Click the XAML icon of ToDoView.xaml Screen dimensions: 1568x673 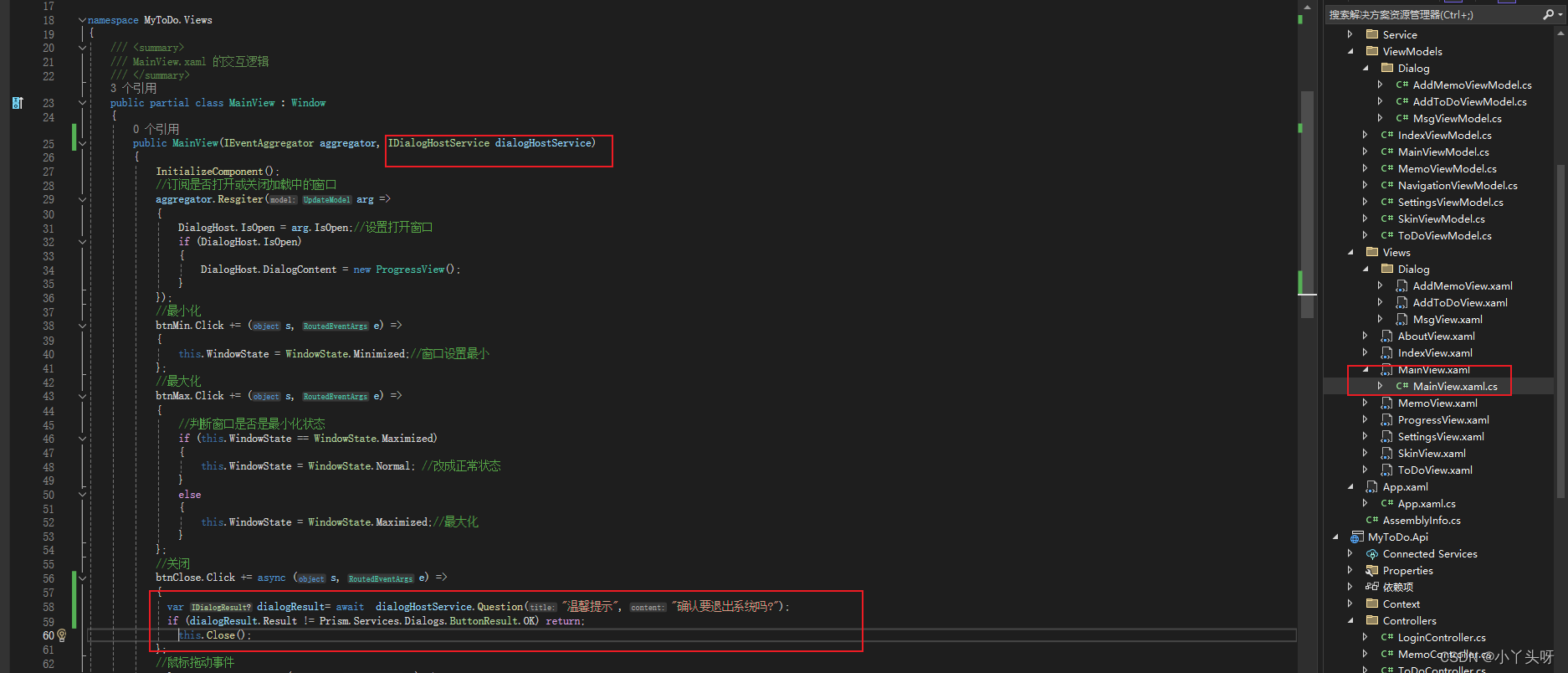[x=1387, y=470]
